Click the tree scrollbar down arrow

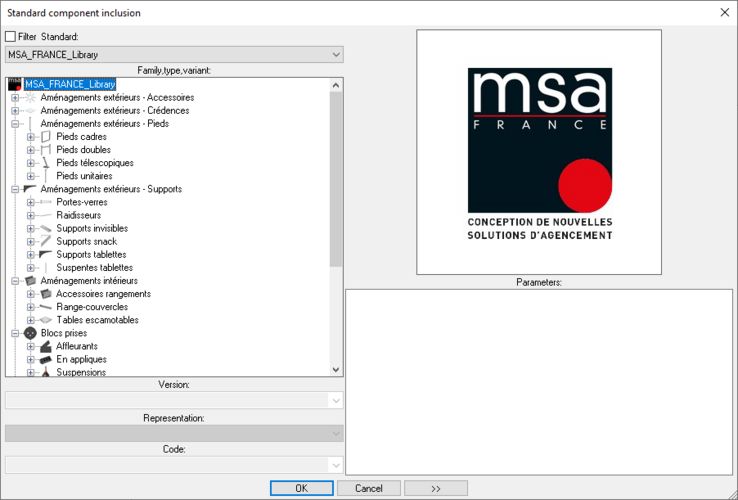point(336,369)
